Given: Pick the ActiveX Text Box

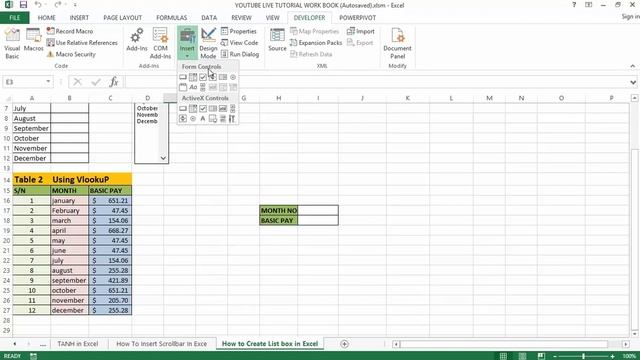Looking at the screenshot, I should (x=223, y=108).
